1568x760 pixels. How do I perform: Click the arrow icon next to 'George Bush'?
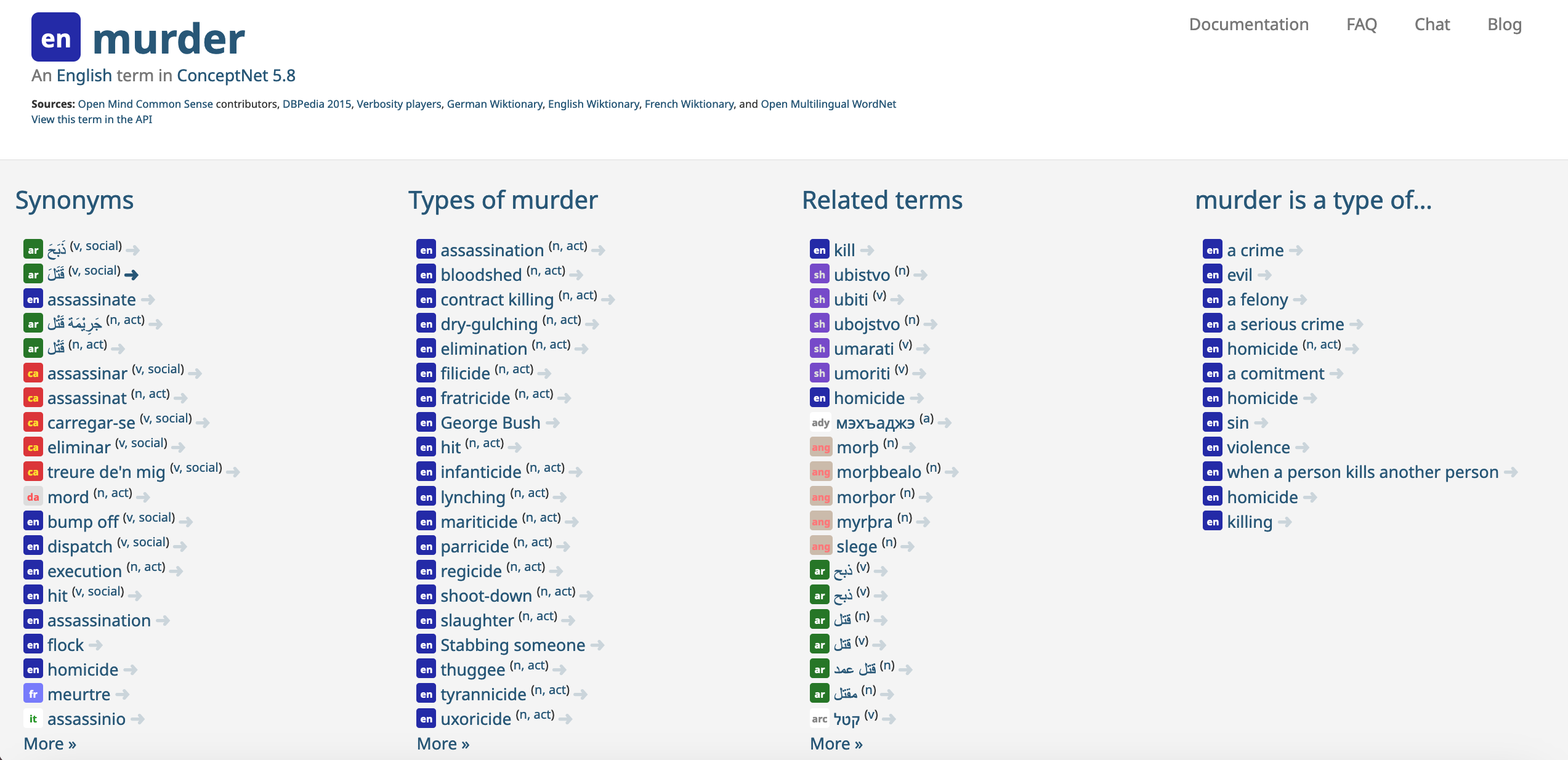pos(552,422)
